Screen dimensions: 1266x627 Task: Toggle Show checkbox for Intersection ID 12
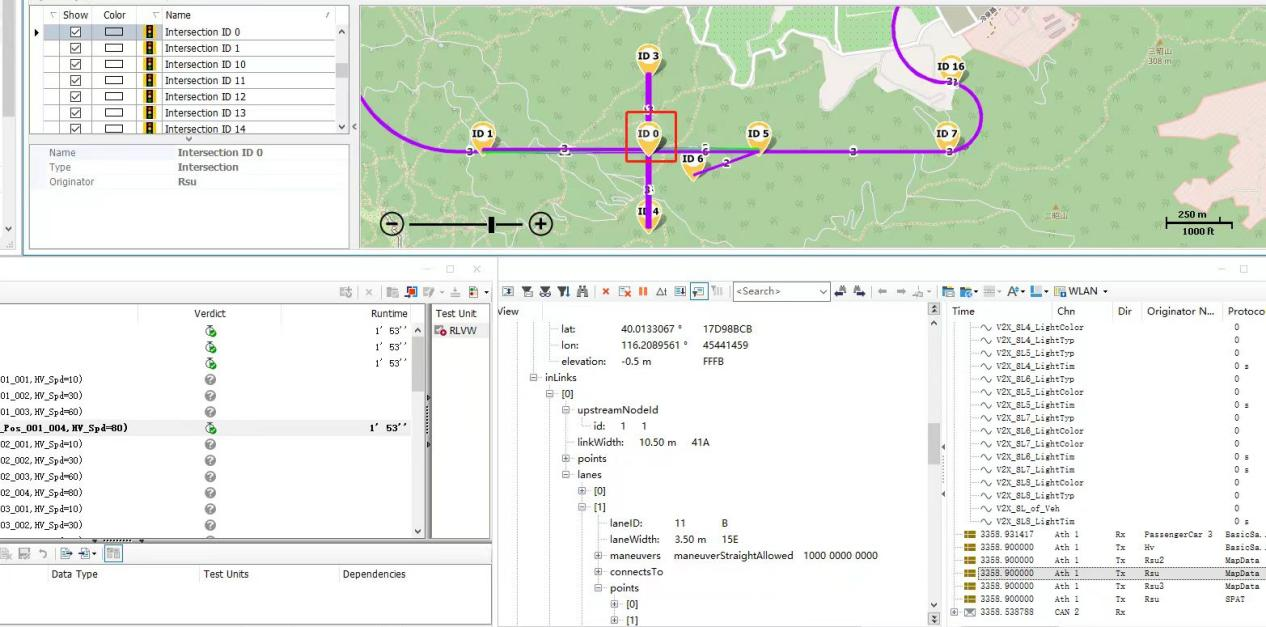tap(75, 97)
